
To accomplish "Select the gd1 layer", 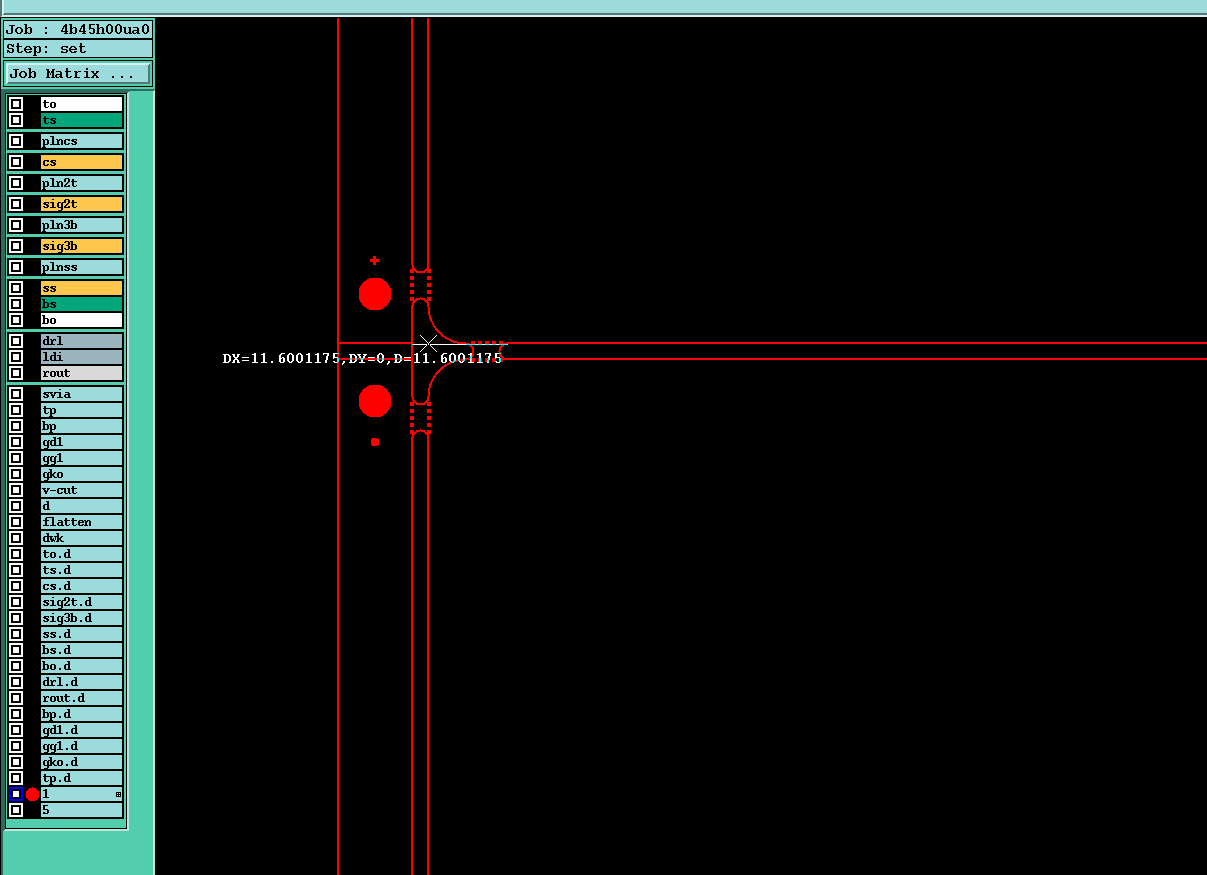I will click(82, 442).
